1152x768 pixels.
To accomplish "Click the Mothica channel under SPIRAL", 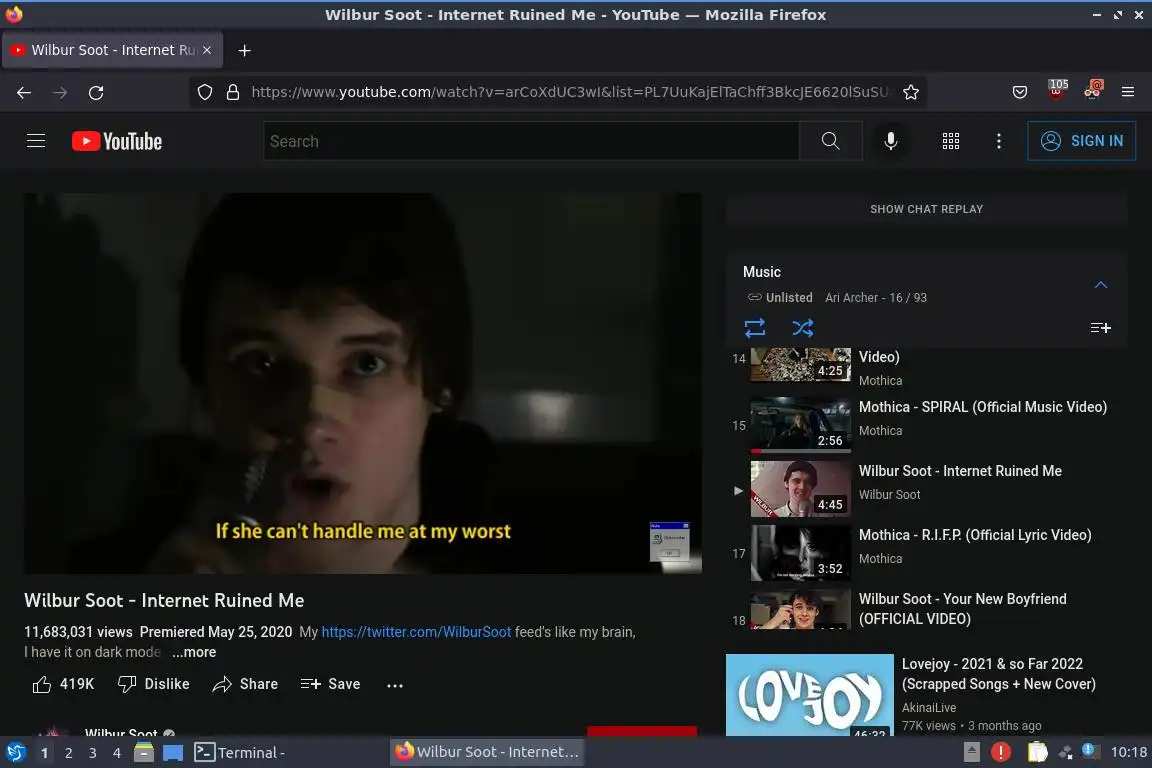I will (x=880, y=431).
